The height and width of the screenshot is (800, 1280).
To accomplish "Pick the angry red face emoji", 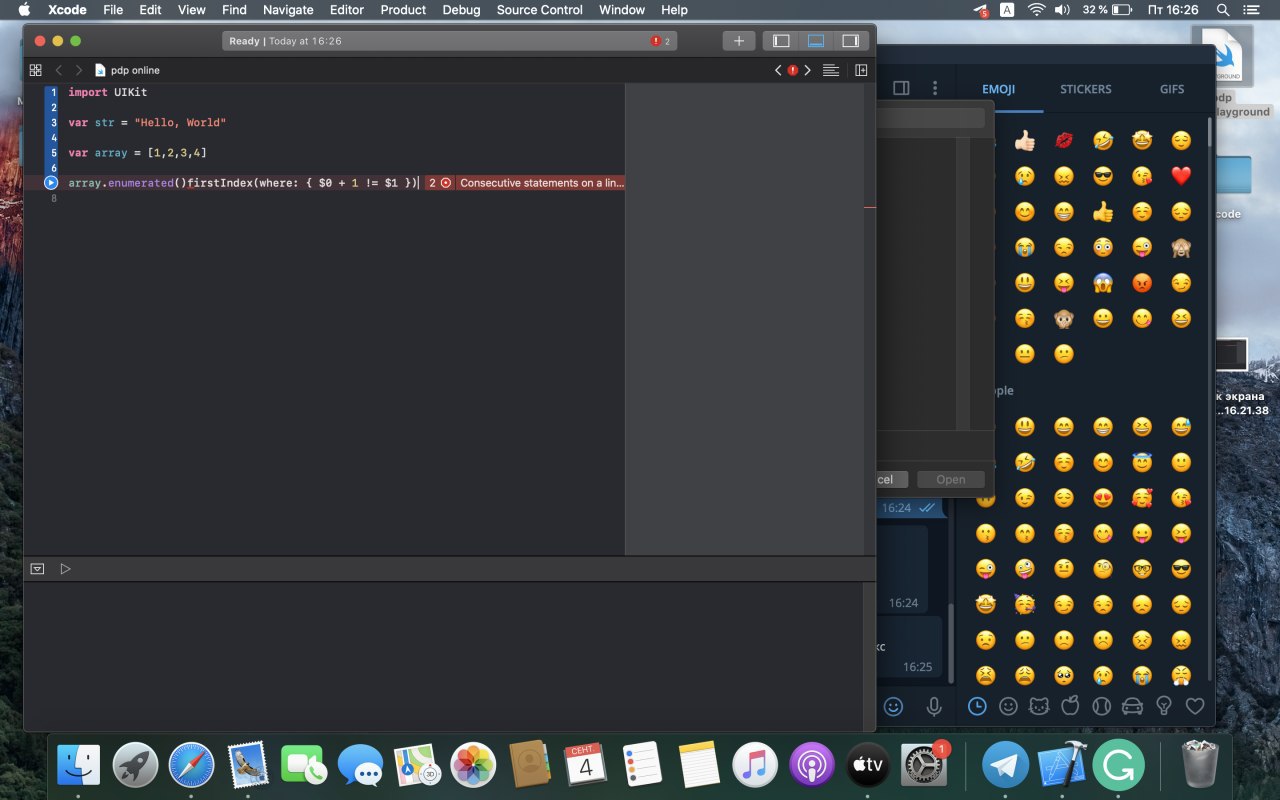I will click(1142, 283).
